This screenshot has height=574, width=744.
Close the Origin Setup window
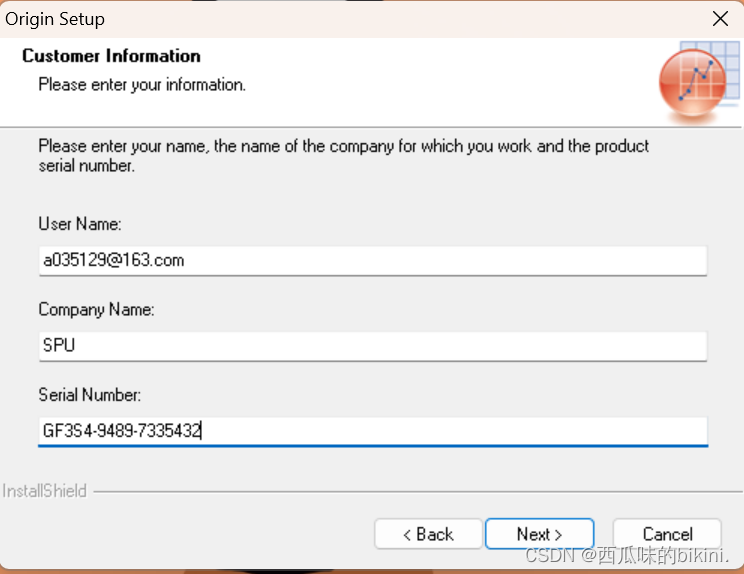[720, 19]
